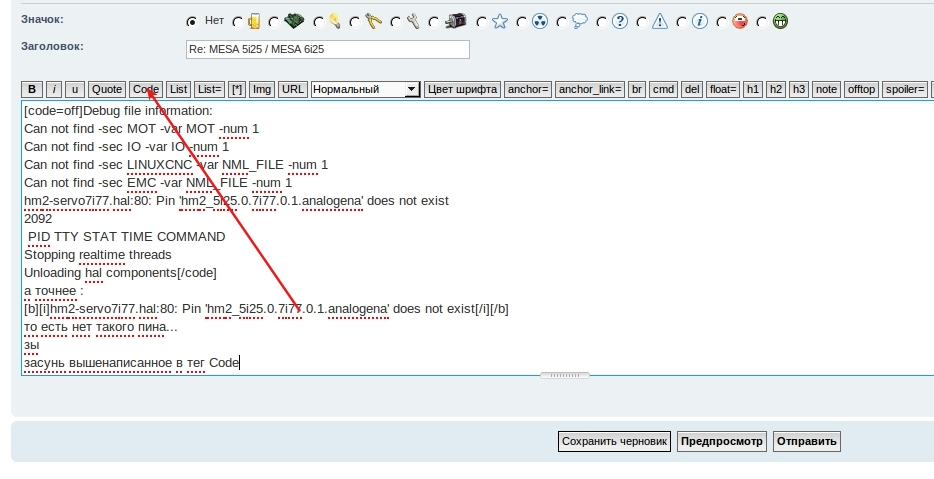Click the 'note' BBCode button
Viewport: 934px width, 479px height.
click(x=826, y=89)
